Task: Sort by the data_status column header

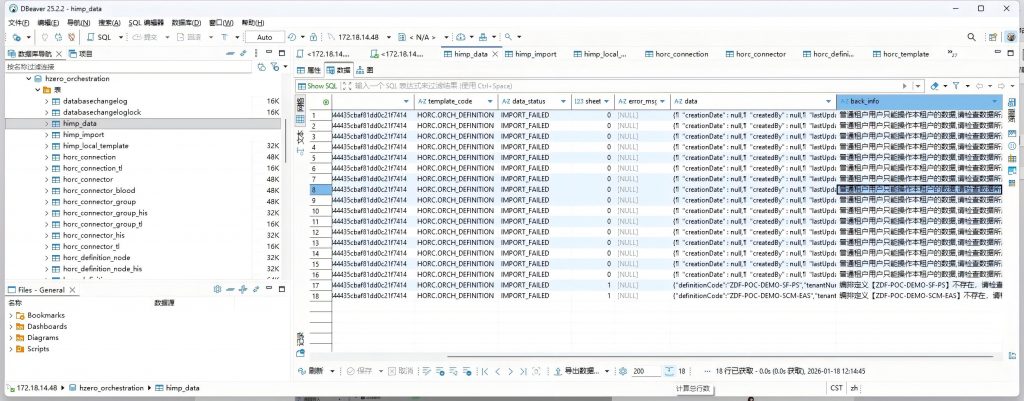Action: [527, 102]
